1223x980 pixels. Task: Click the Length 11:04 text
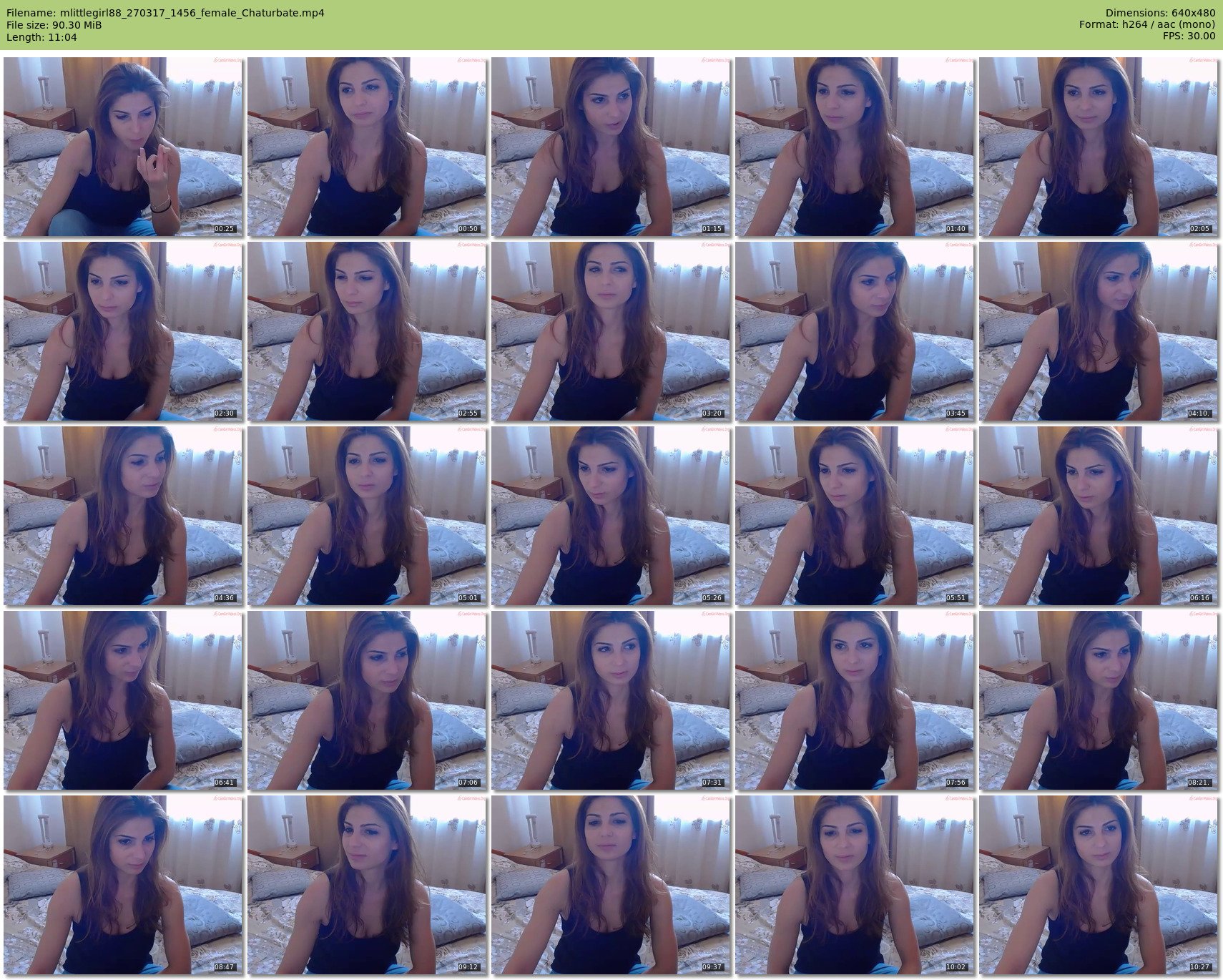41,37
